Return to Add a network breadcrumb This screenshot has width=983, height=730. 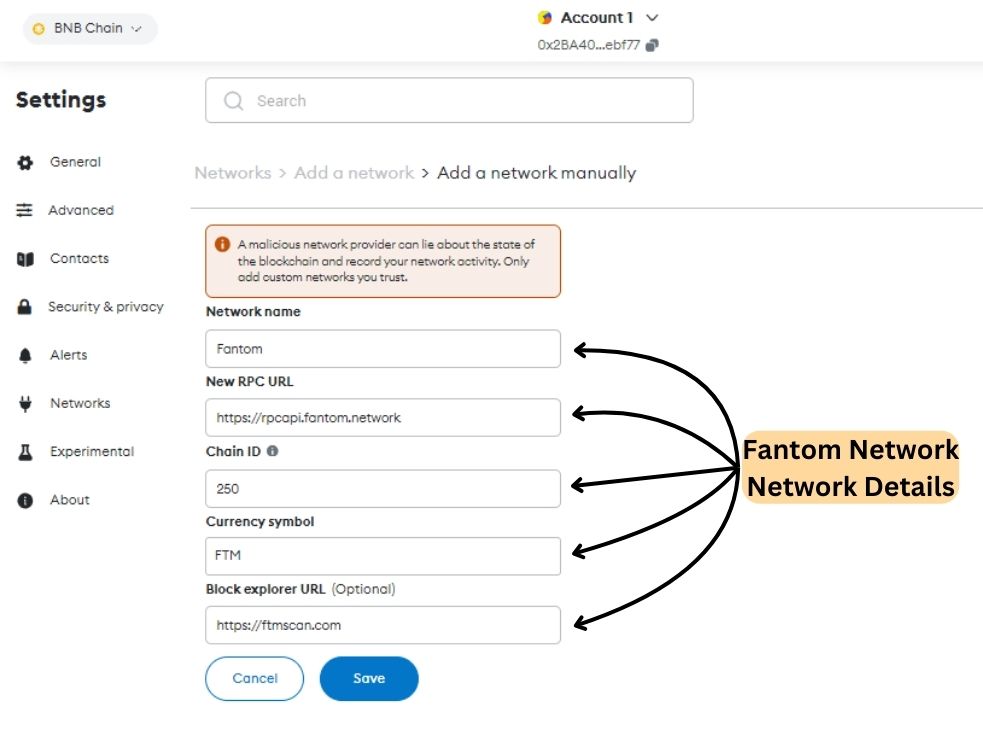(354, 172)
